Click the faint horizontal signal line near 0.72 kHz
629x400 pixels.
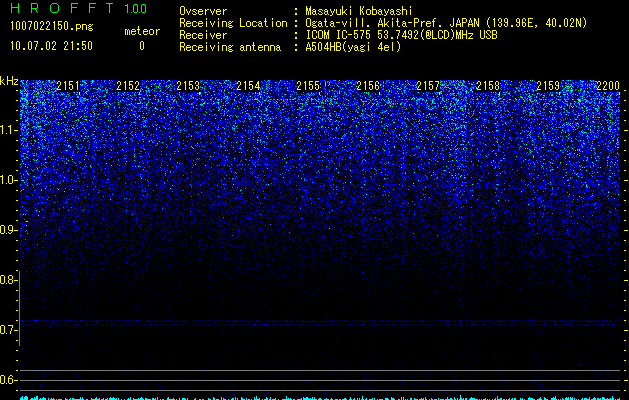coord(320,321)
